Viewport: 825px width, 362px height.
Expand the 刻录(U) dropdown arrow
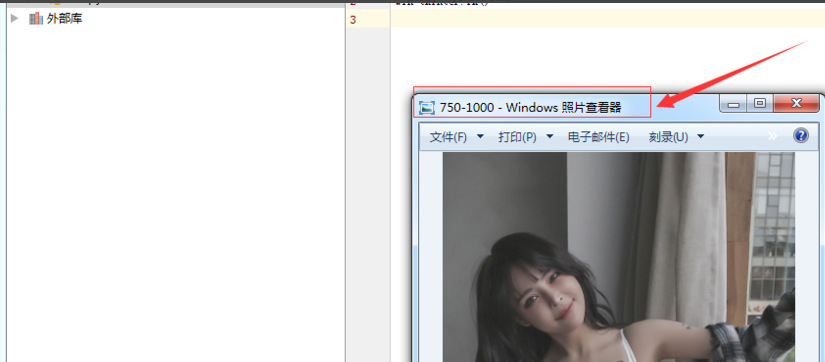click(x=701, y=137)
